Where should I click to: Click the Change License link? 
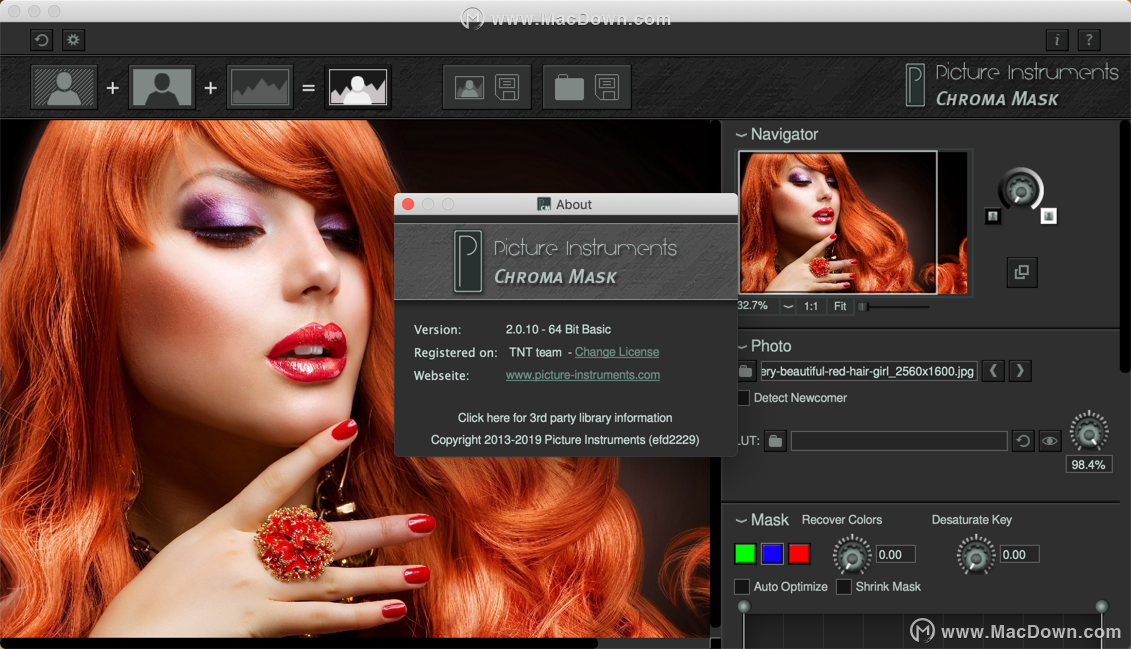pyautogui.click(x=617, y=352)
